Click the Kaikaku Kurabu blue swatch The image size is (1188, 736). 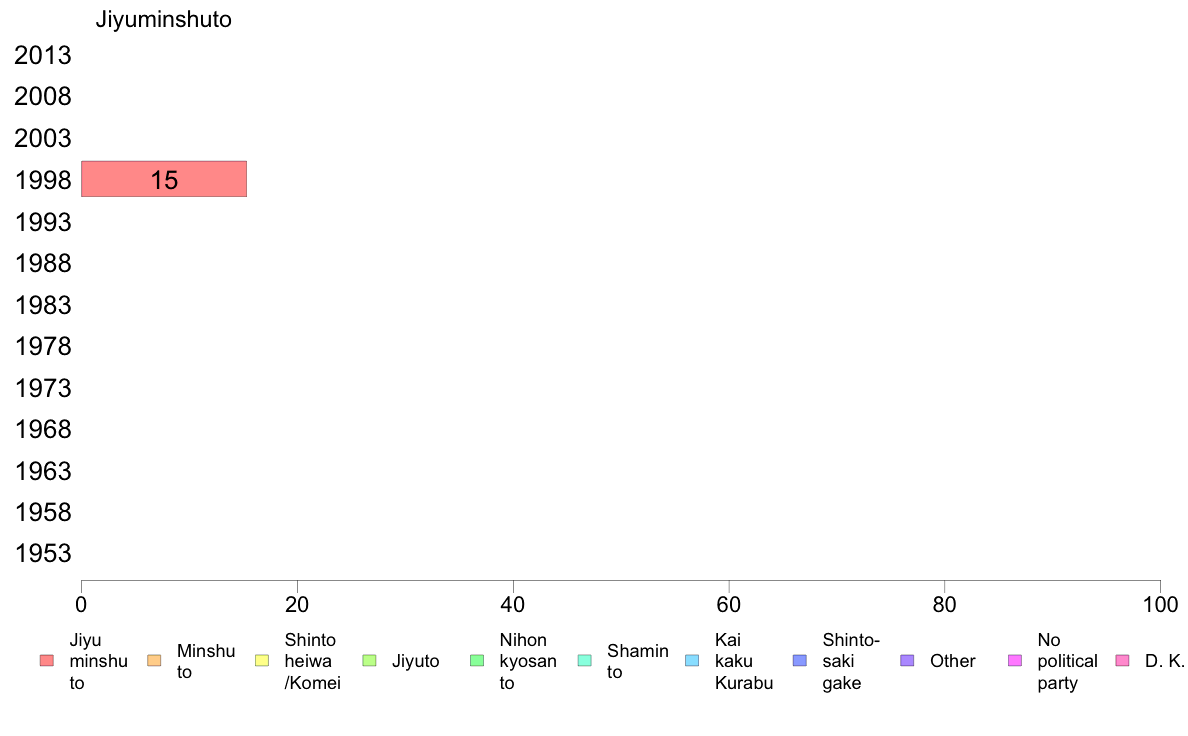click(692, 661)
